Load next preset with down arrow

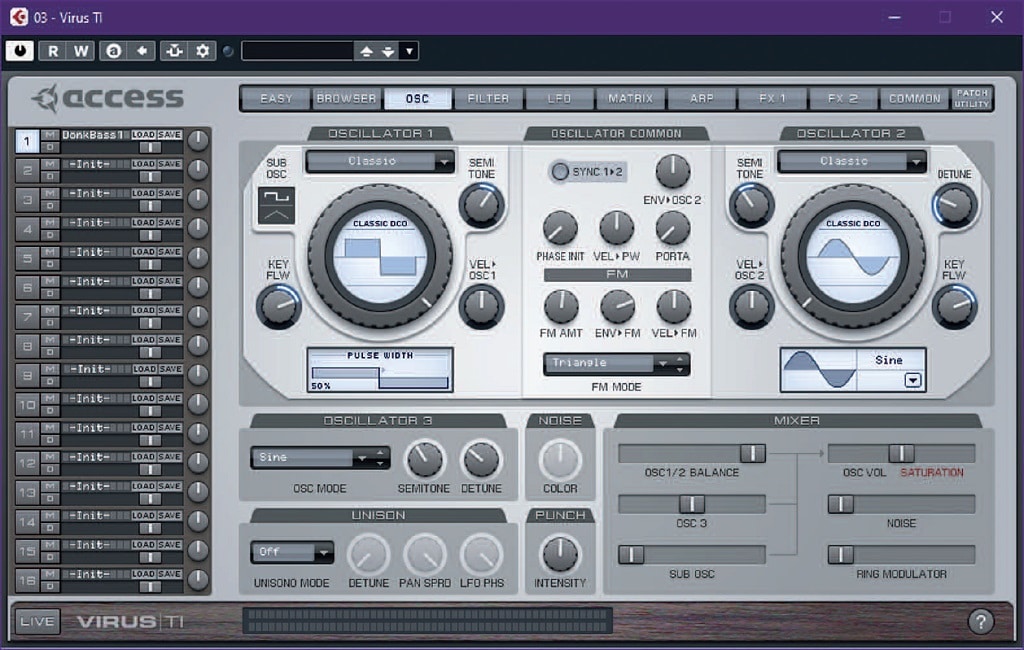tap(388, 51)
